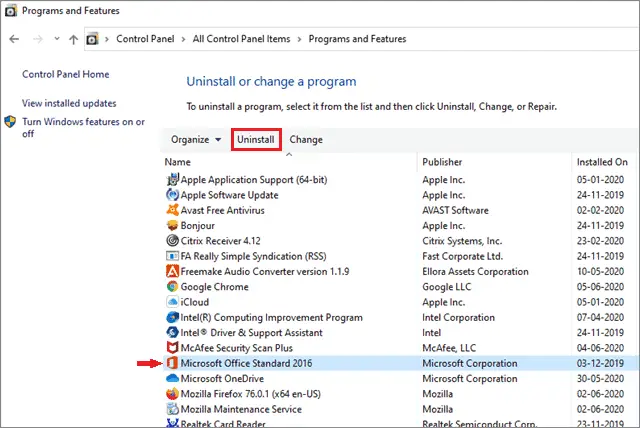Expand the chevron after Control Panel breadcrumb

click(x=183, y=39)
